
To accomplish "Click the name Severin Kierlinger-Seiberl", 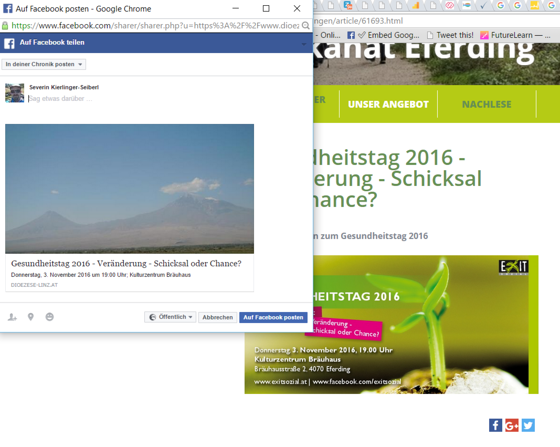I will (x=64, y=87).
